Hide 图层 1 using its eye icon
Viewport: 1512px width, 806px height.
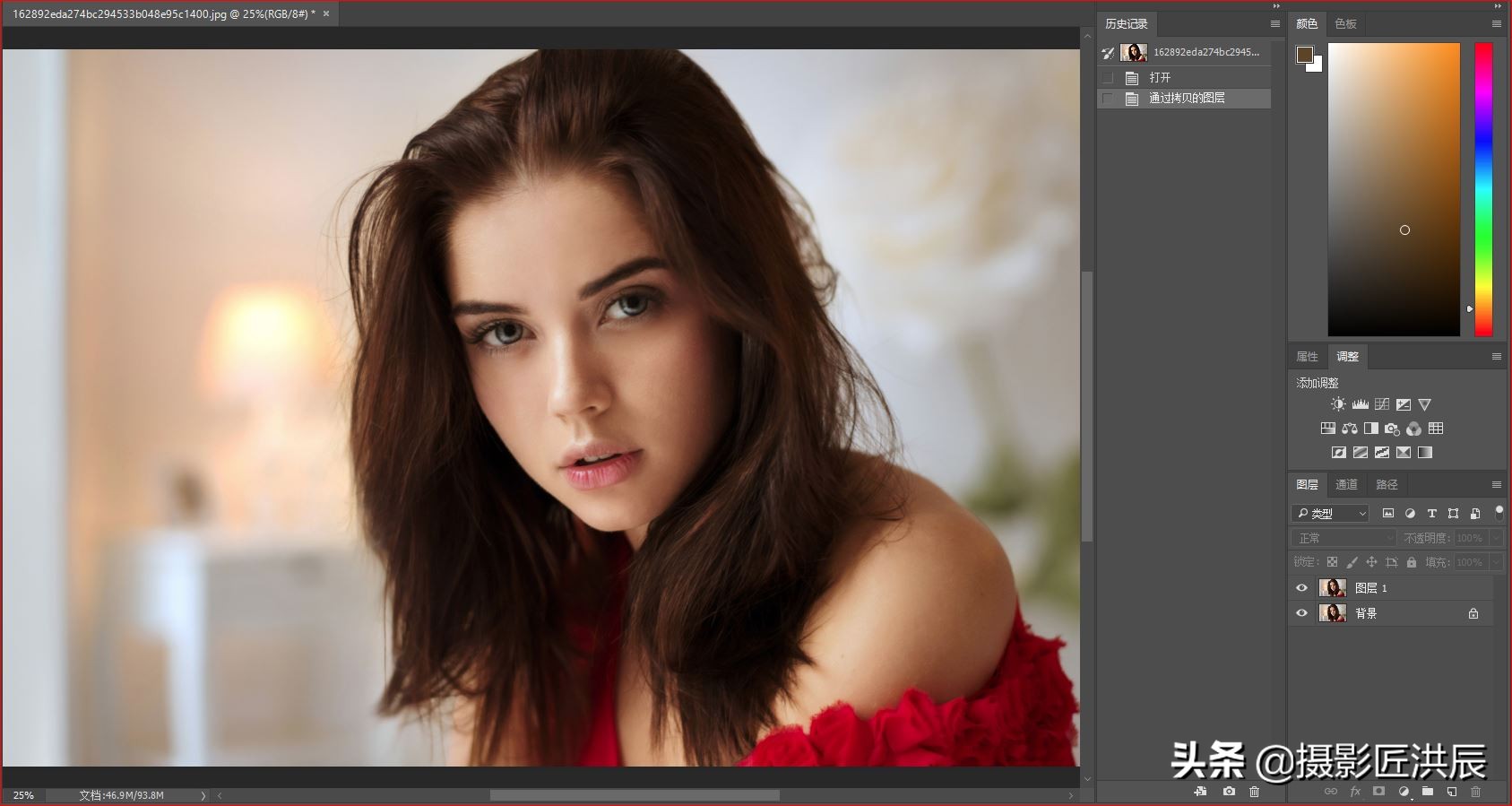pyautogui.click(x=1302, y=588)
